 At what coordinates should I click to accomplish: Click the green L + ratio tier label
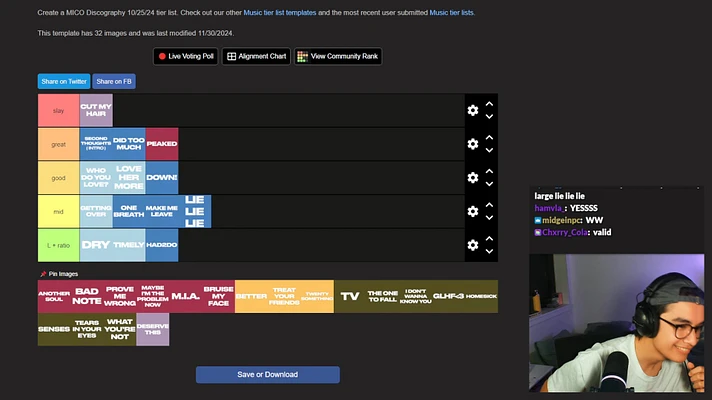point(58,245)
